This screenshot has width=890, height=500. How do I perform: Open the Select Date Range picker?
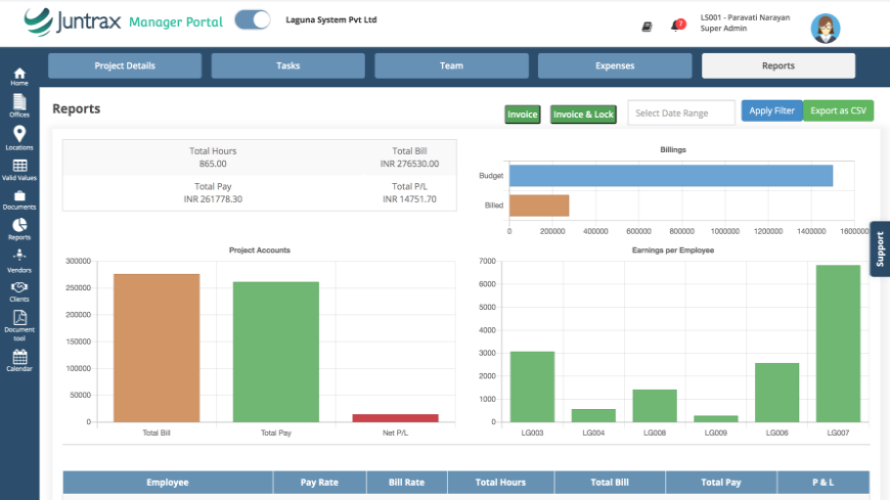[681, 113]
